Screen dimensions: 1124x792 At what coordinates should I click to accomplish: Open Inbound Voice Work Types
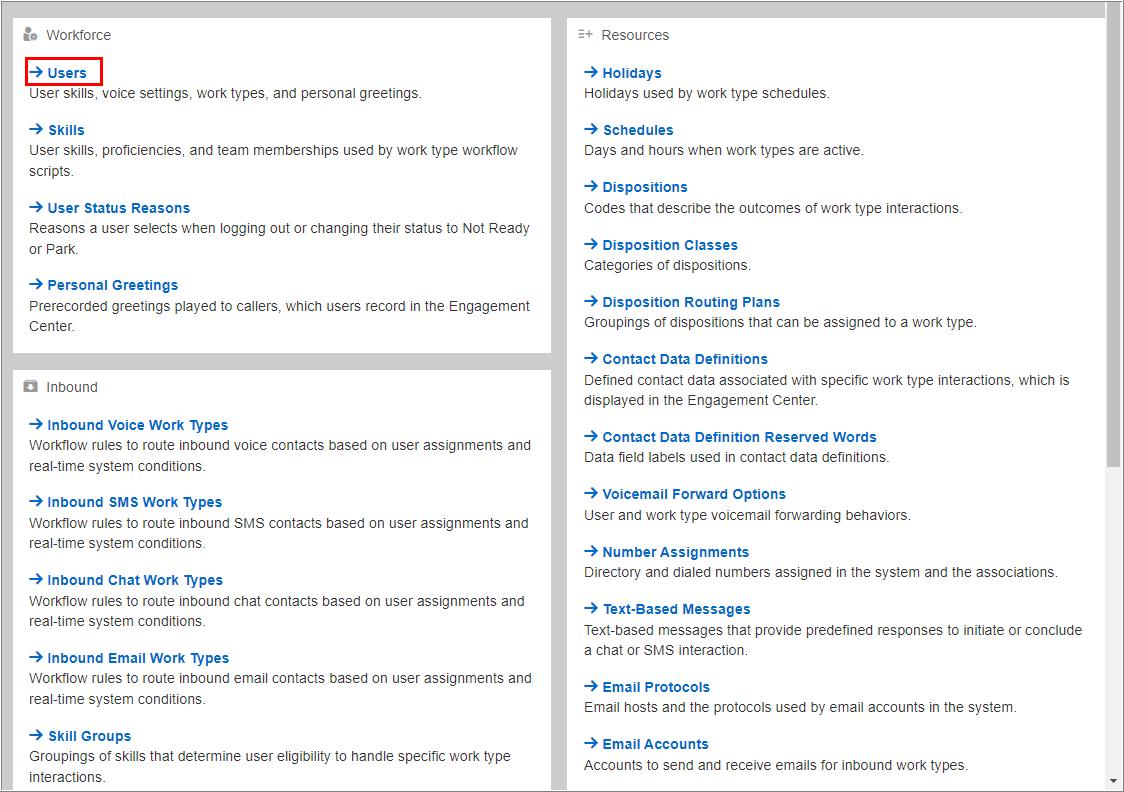[x=136, y=424]
